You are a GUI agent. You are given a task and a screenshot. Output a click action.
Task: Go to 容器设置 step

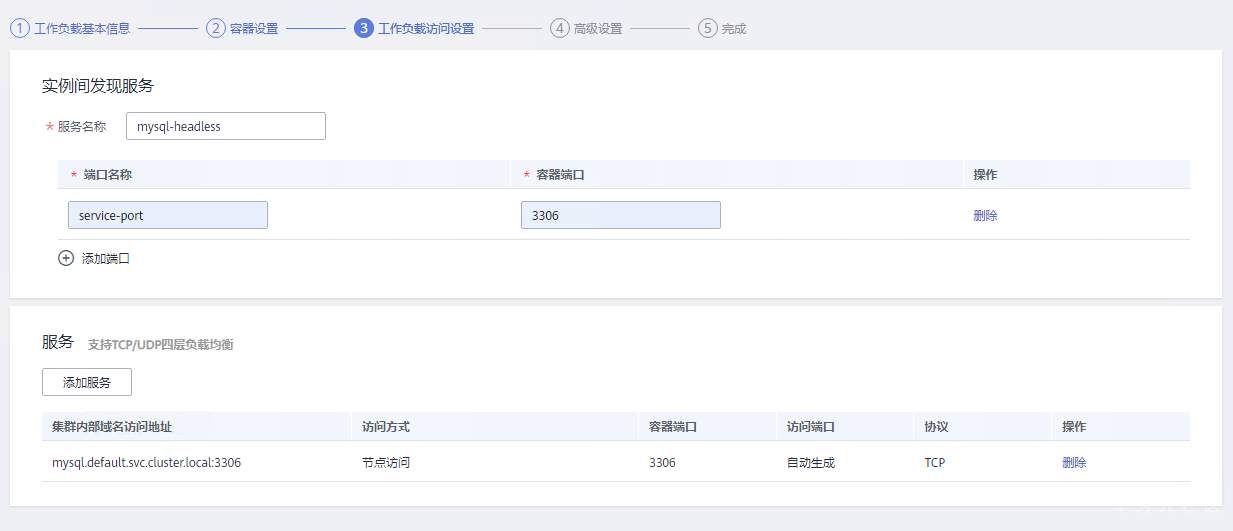tap(254, 29)
